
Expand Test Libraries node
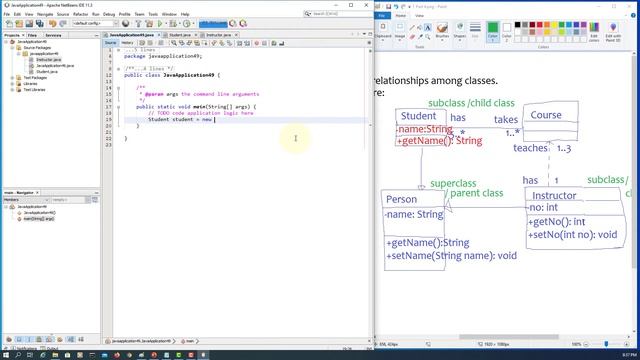tap(12, 90)
